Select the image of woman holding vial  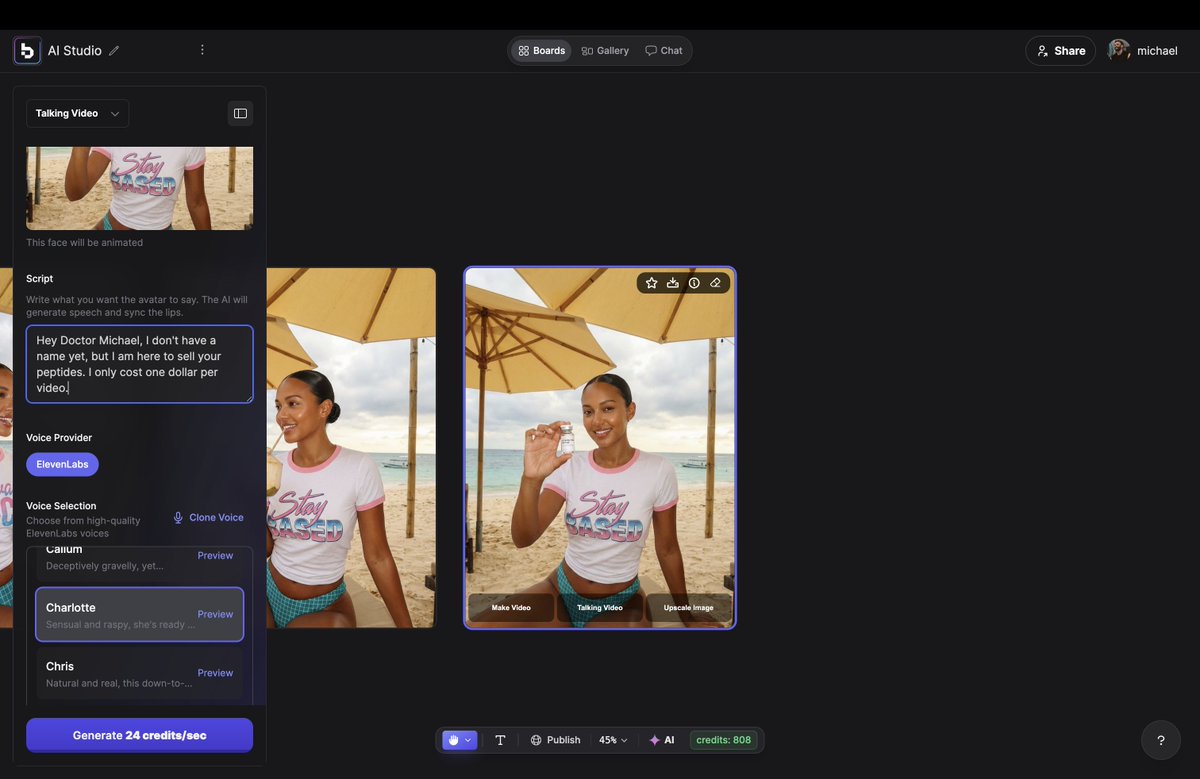(600, 448)
